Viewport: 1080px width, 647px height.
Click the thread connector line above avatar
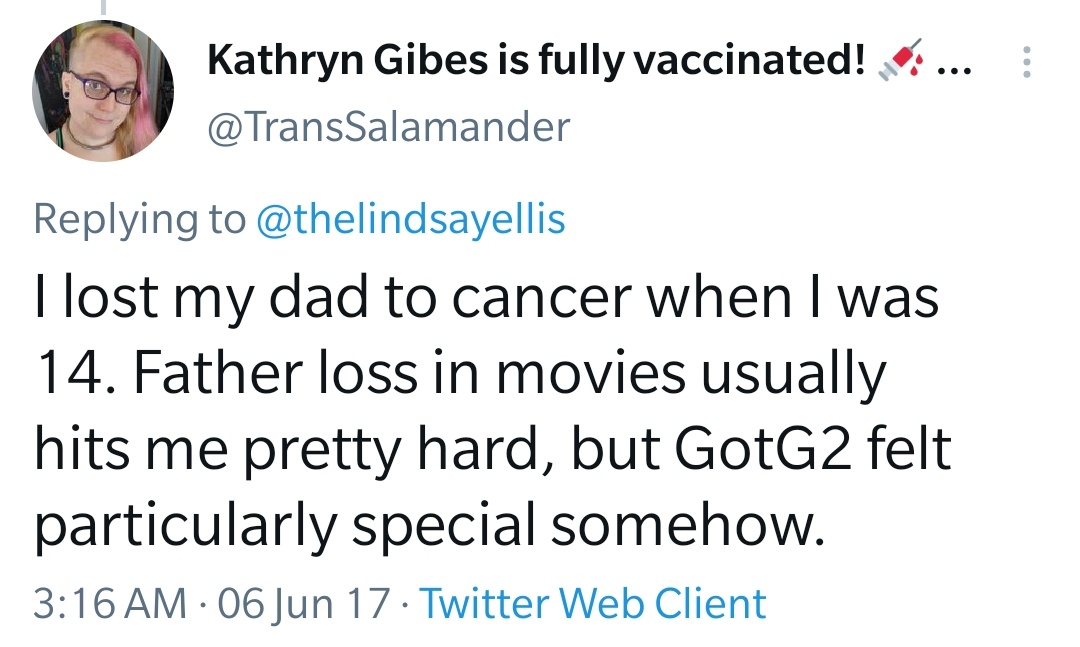tap(103, 7)
